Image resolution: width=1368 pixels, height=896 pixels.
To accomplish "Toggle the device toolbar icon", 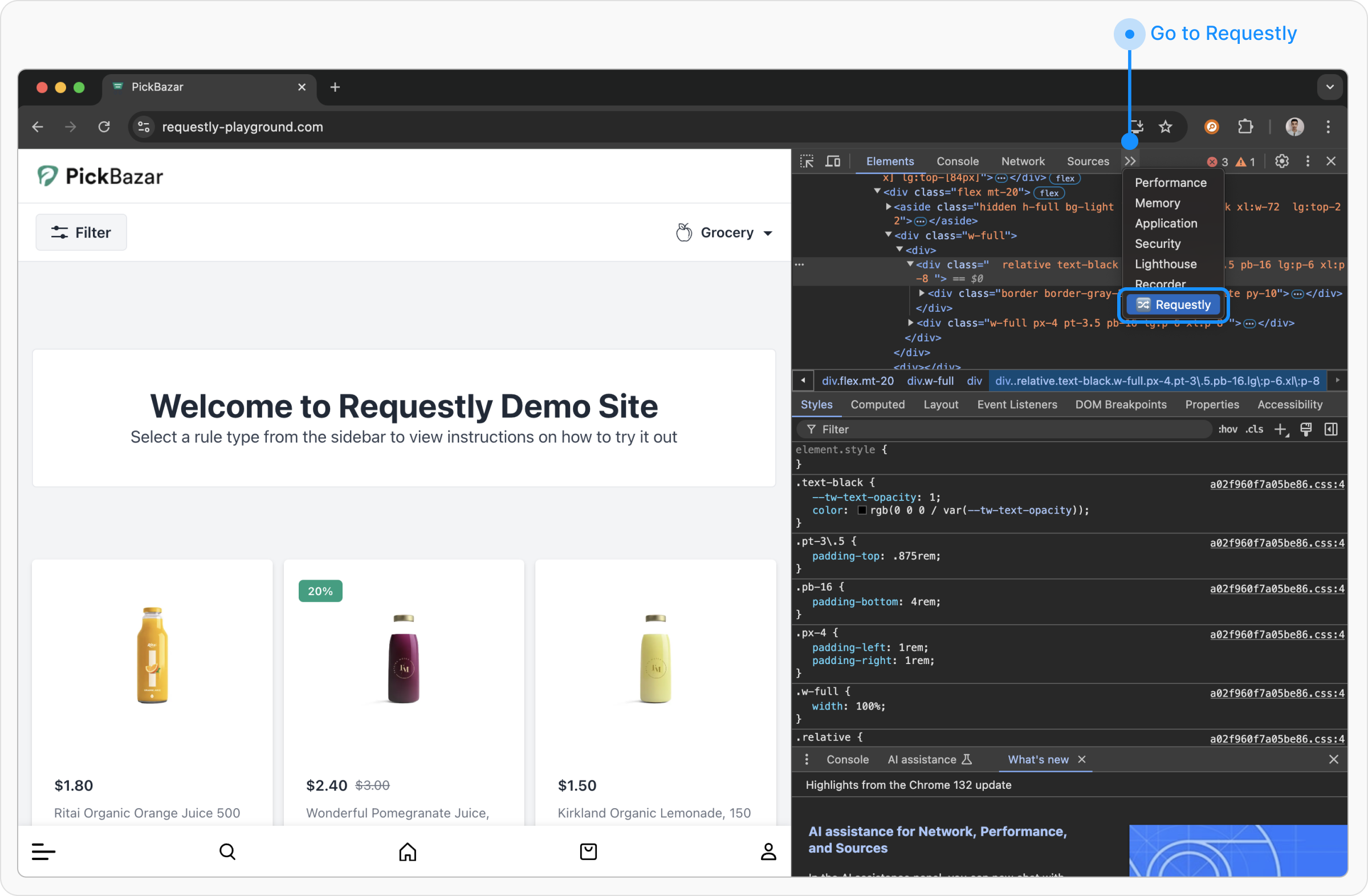I will (x=832, y=161).
